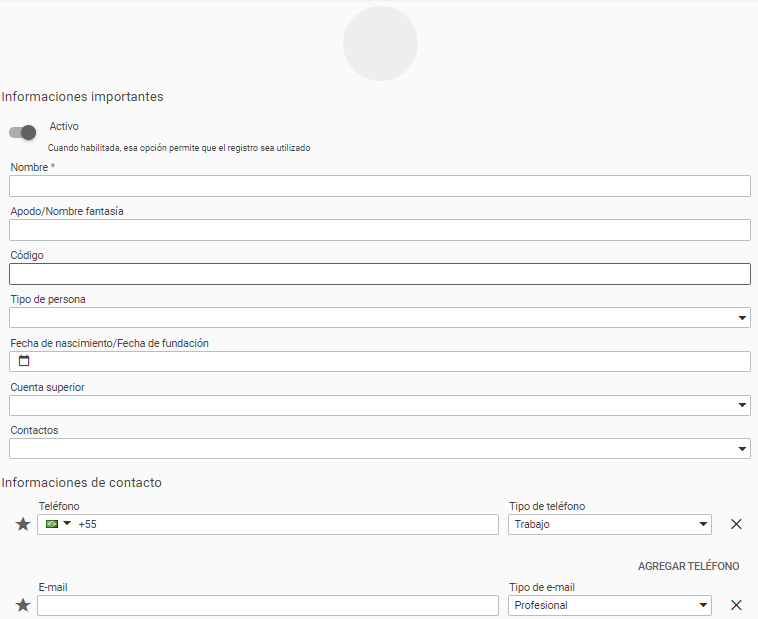Focus the Código input field
The image size is (758, 619).
[x=379, y=274]
